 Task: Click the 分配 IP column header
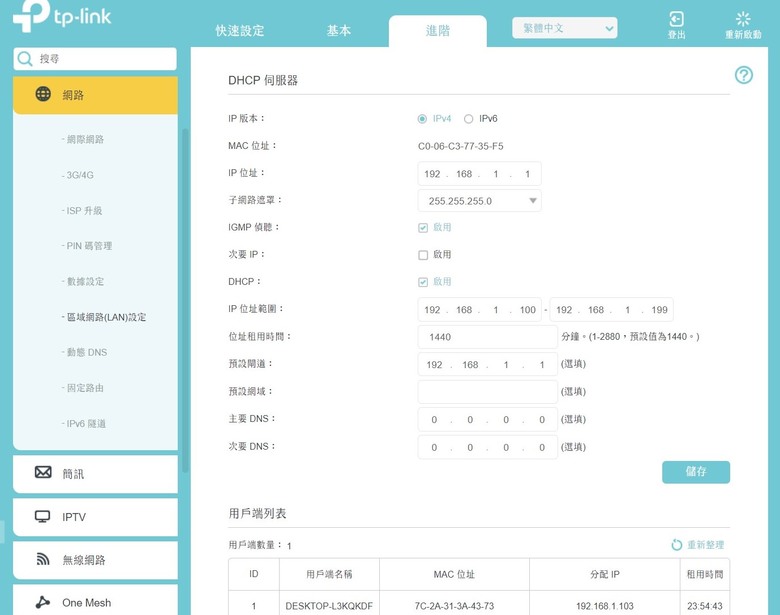[x=604, y=574]
